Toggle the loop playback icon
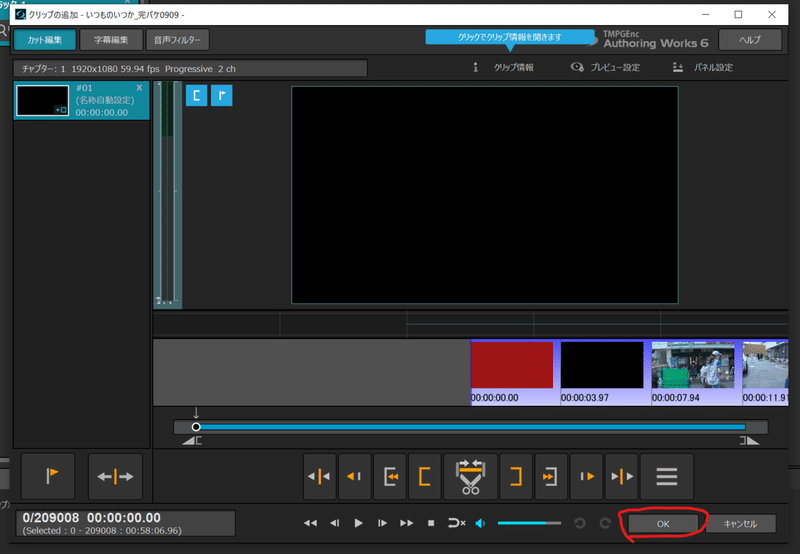Viewport: 800px width, 554px height. [456, 523]
